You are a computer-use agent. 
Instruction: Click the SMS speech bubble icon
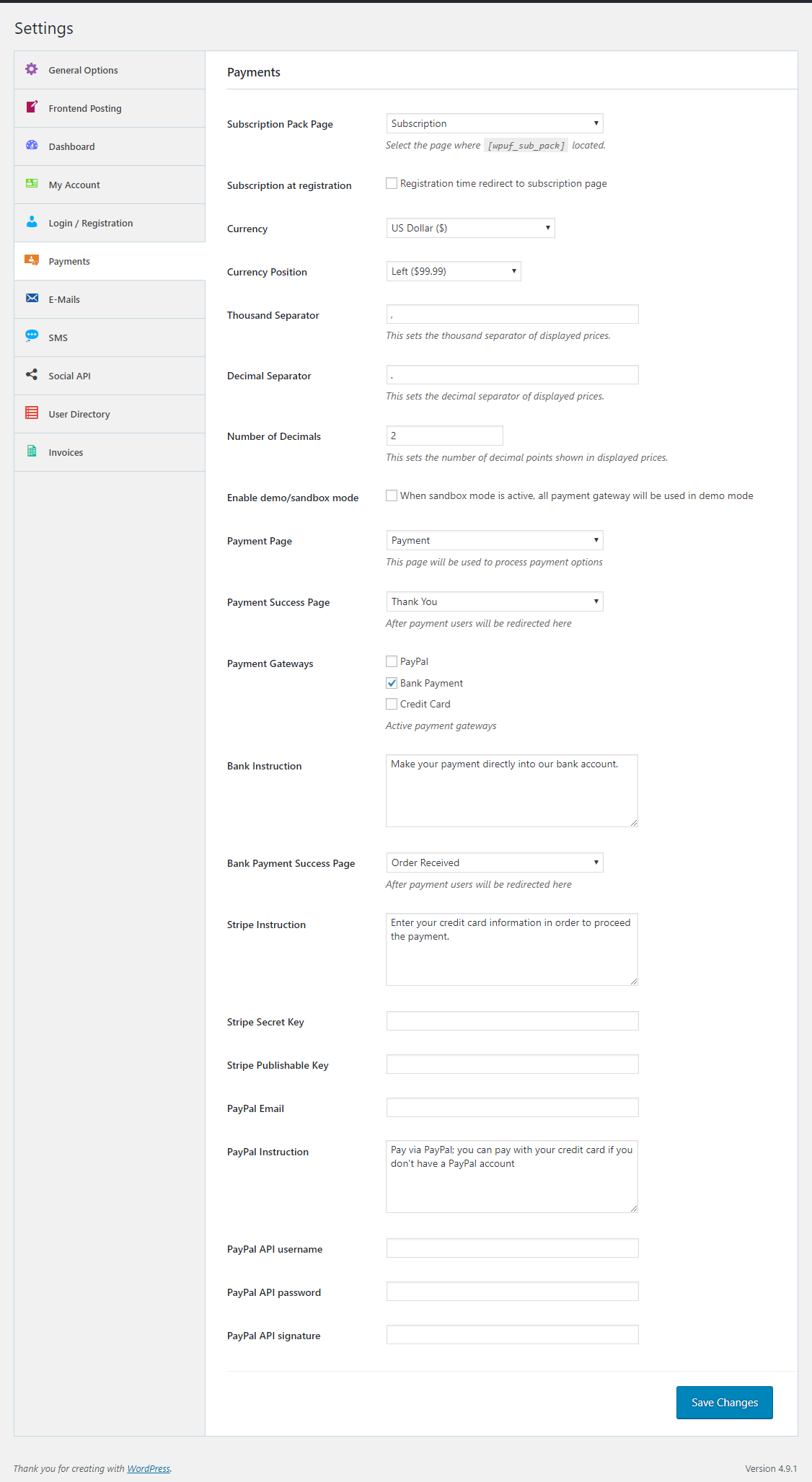click(x=32, y=336)
